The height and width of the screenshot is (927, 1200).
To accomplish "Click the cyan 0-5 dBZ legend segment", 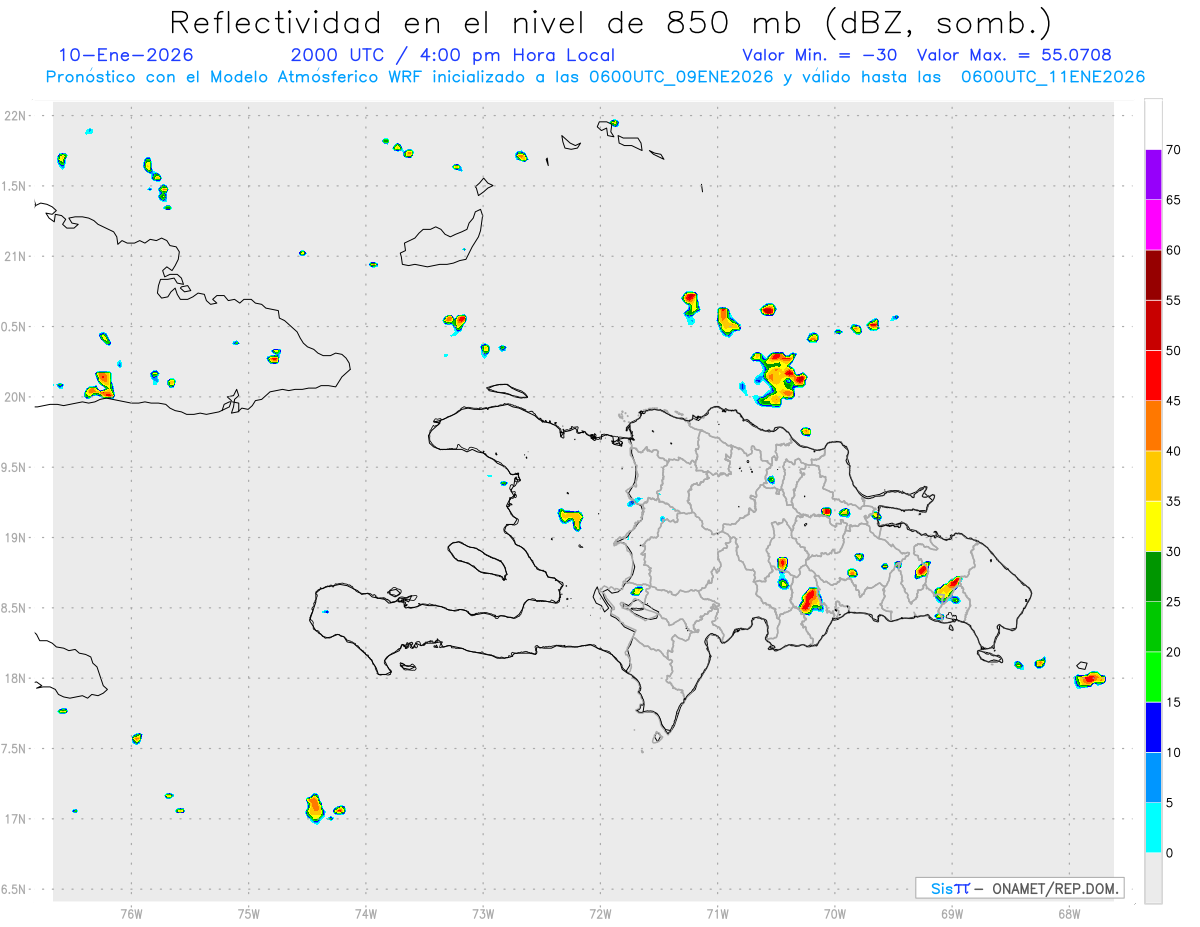I will (1154, 828).
